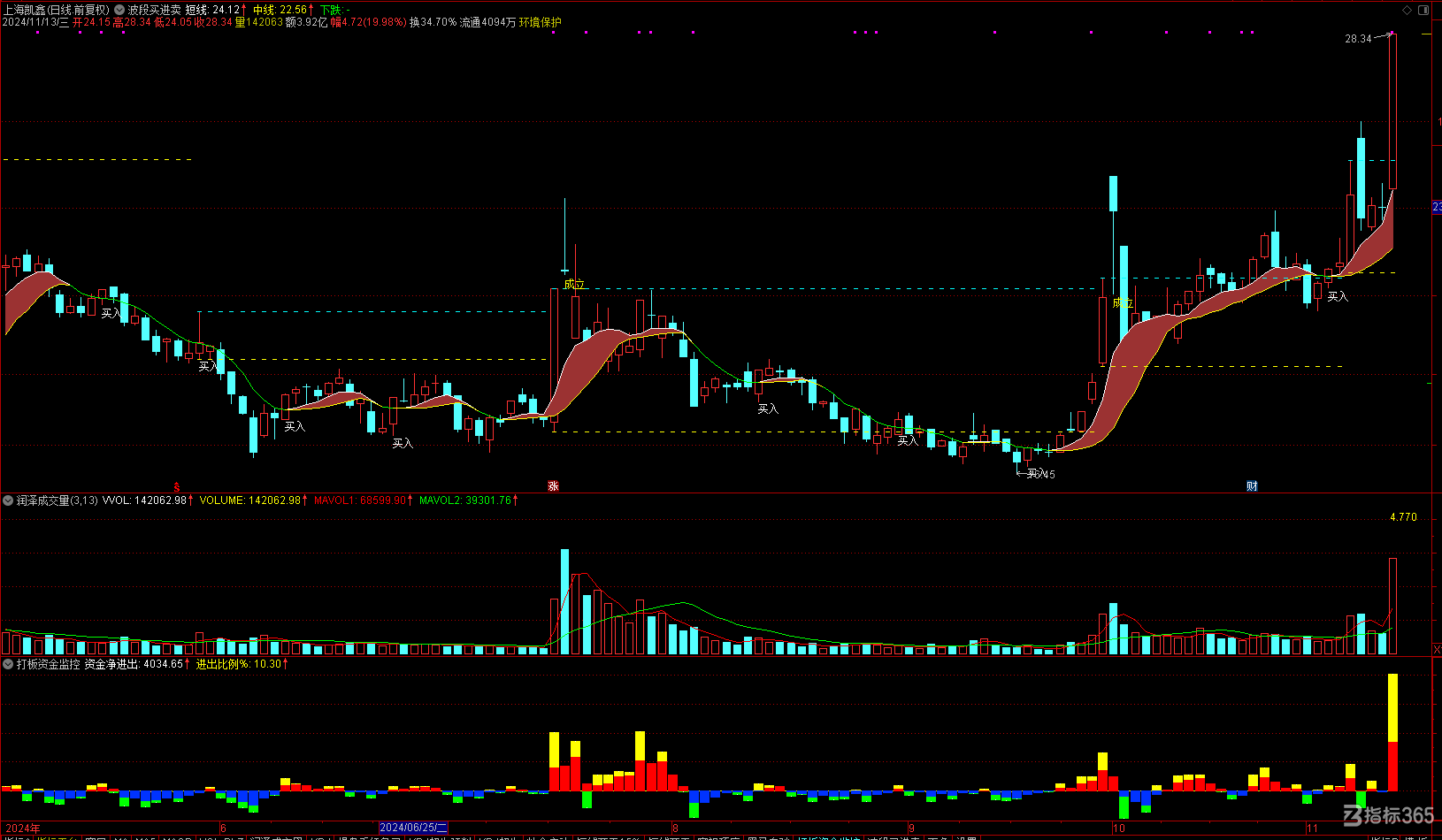Image resolution: width=1442 pixels, height=840 pixels.
Task: Click the highlighted date 2024/06/25/二 on axis
Action: pos(413,829)
